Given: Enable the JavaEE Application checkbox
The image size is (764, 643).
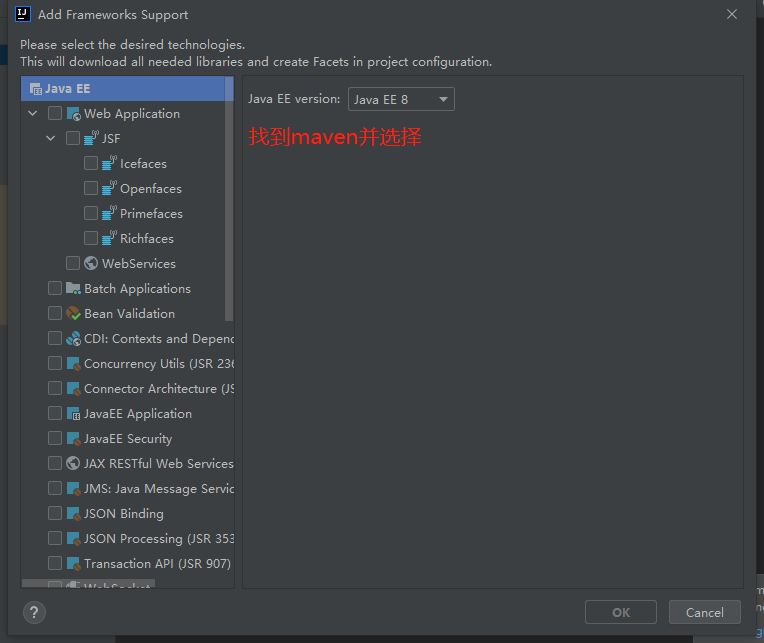Looking at the screenshot, I should [55, 413].
